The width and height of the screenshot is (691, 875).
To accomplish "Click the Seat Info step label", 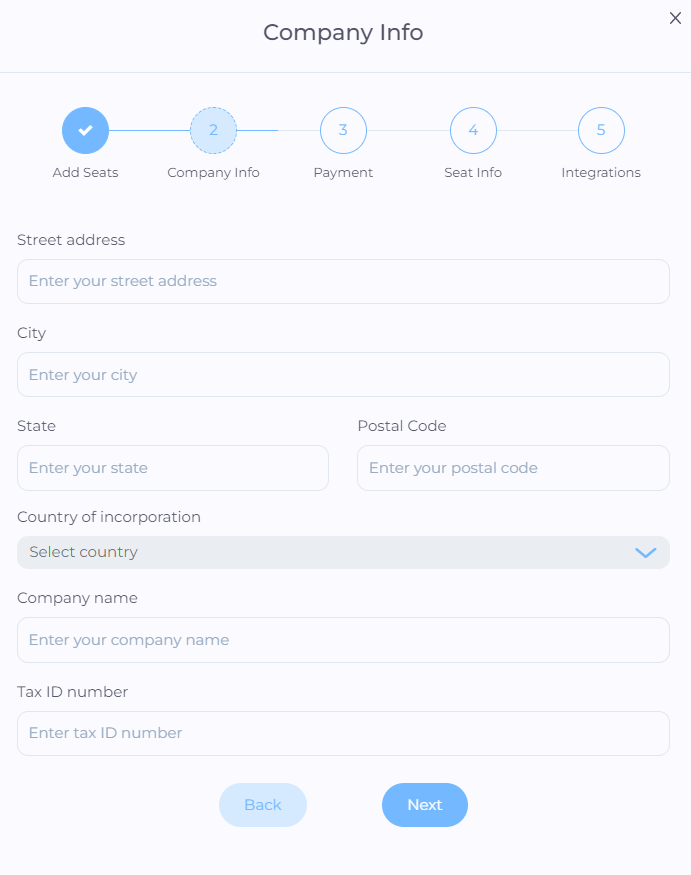I will point(473,172).
